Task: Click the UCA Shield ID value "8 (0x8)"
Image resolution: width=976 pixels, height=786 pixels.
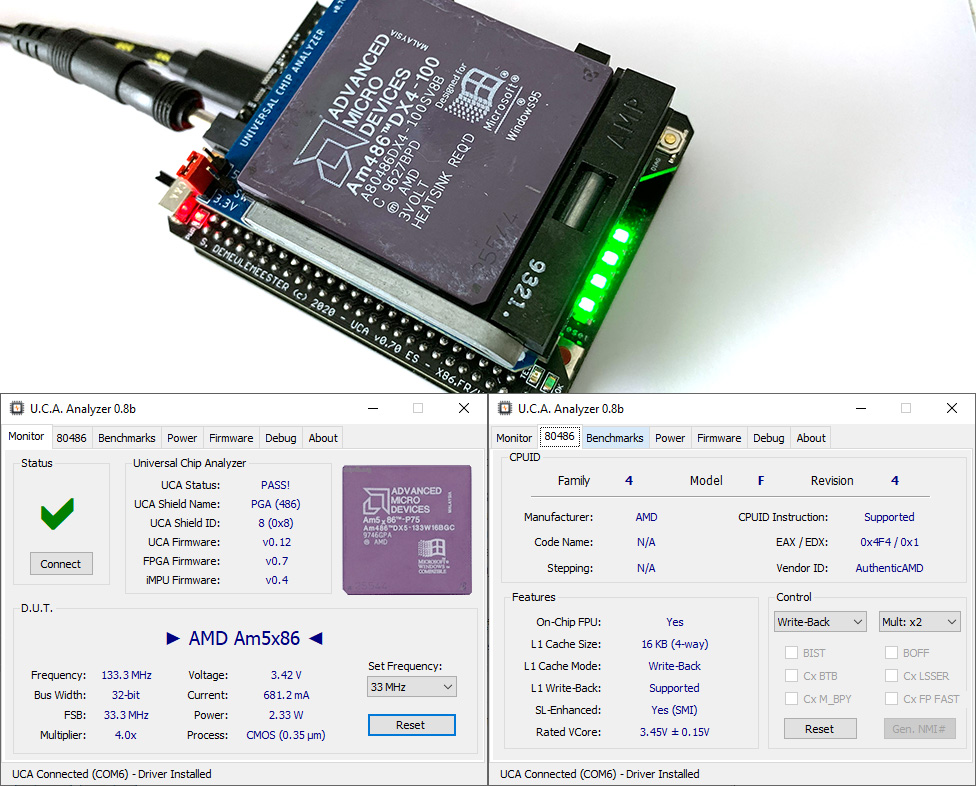Action: pyautogui.click(x=276, y=523)
